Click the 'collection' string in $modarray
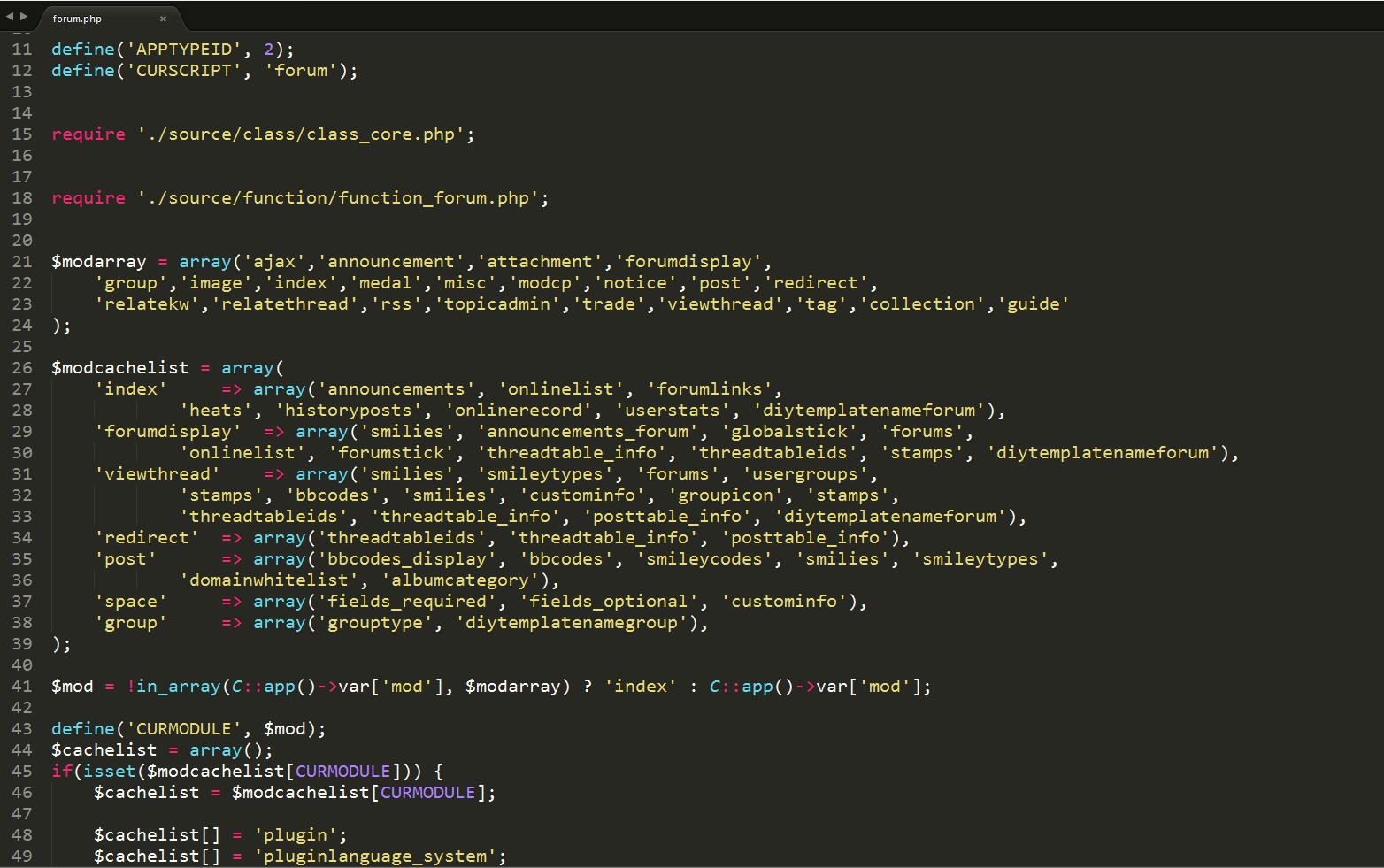Viewport: 1384px width, 868px height. point(927,304)
